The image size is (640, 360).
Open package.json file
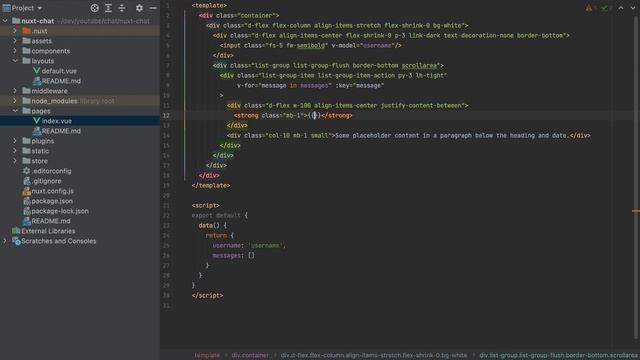pos(52,201)
